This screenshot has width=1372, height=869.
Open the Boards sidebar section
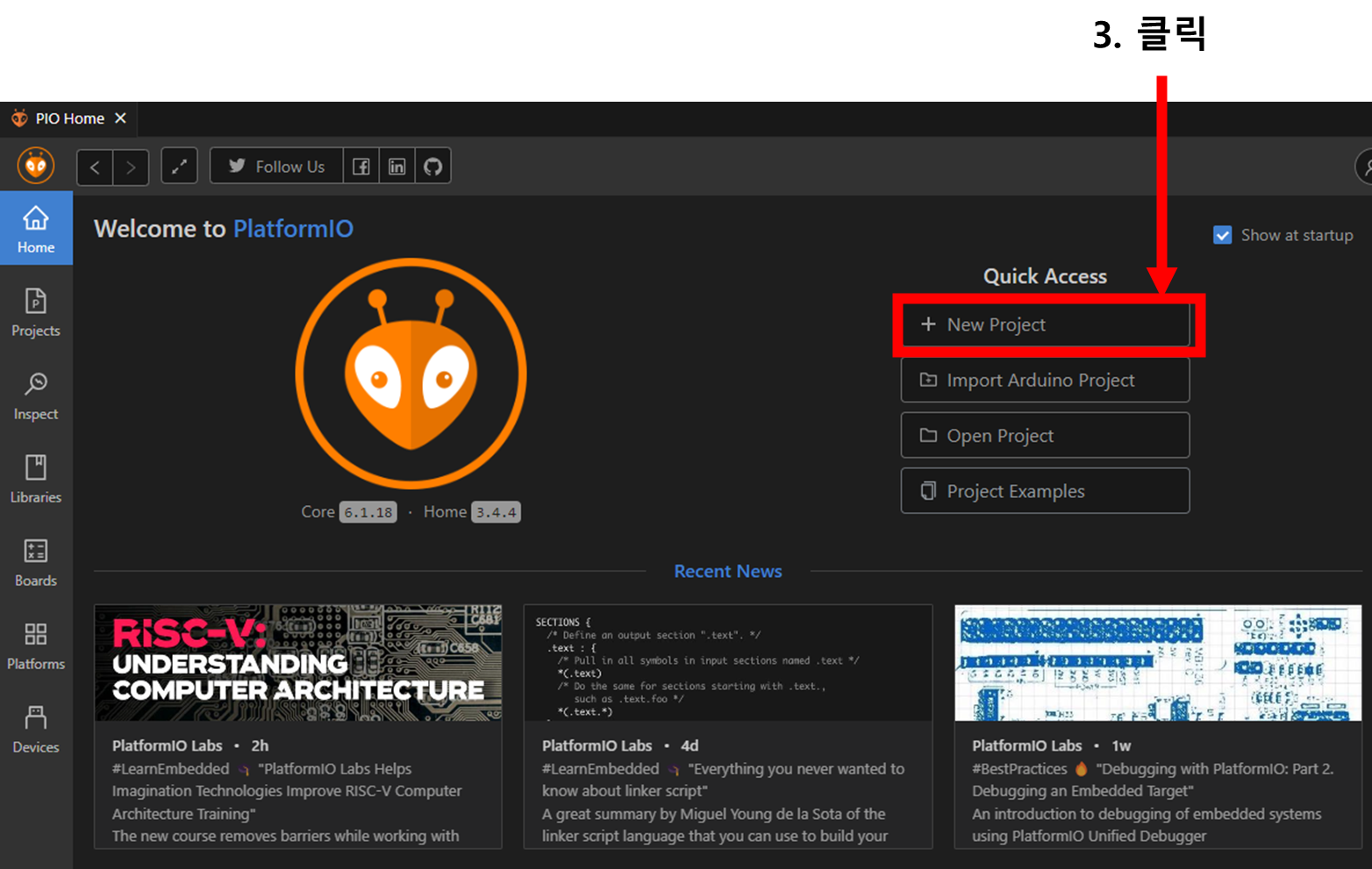click(36, 562)
